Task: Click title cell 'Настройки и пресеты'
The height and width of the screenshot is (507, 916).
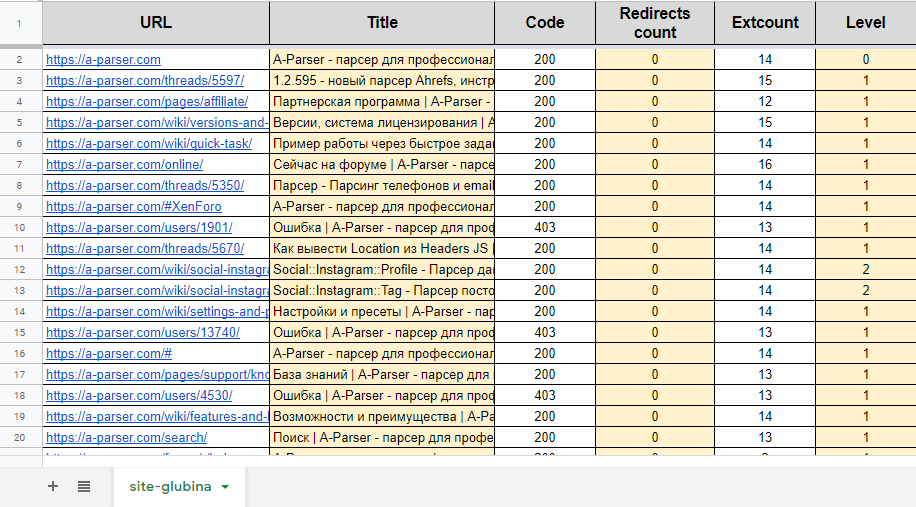Action: (x=382, y=312)
